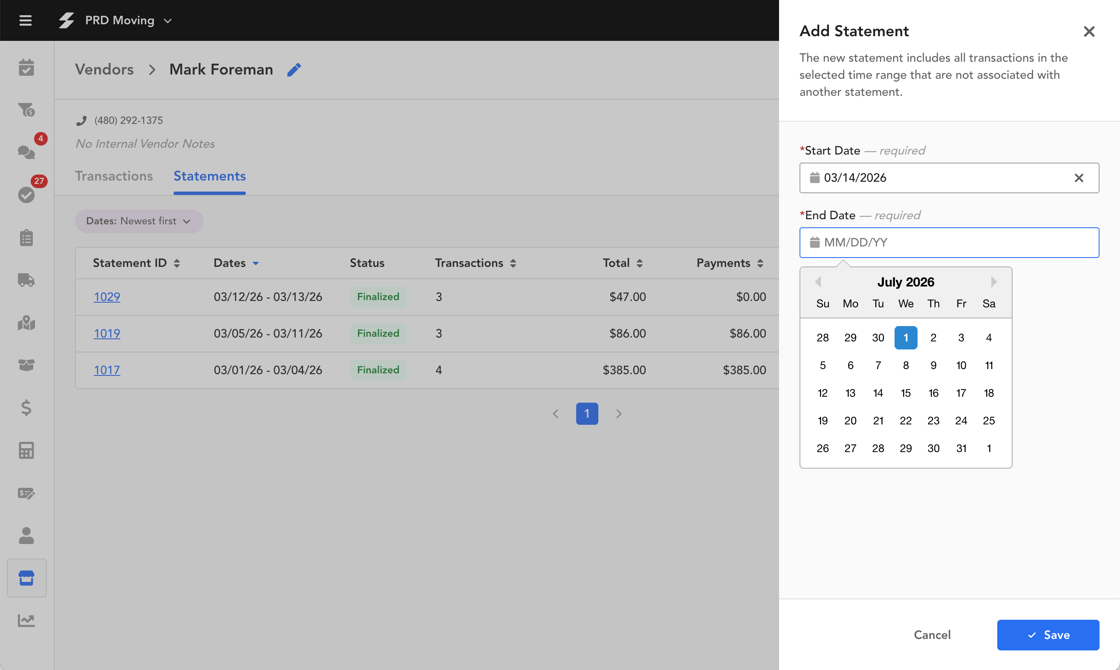
Task: Open the chat messages icon with badge 4
Action: (x=26, y=151)
